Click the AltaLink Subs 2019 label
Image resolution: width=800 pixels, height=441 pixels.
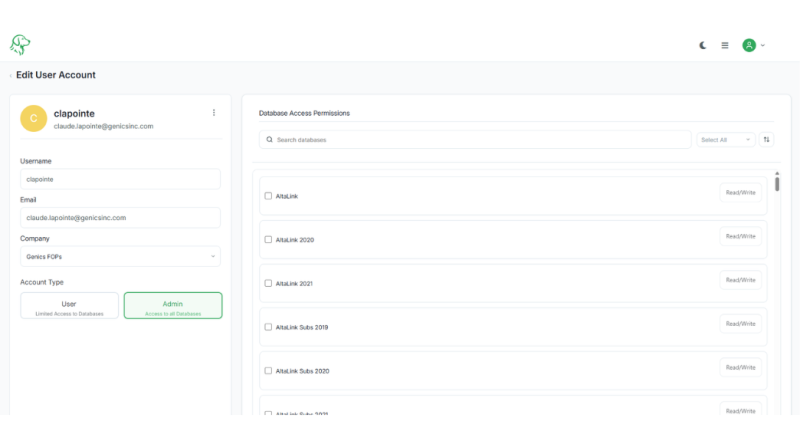point(302,327)
